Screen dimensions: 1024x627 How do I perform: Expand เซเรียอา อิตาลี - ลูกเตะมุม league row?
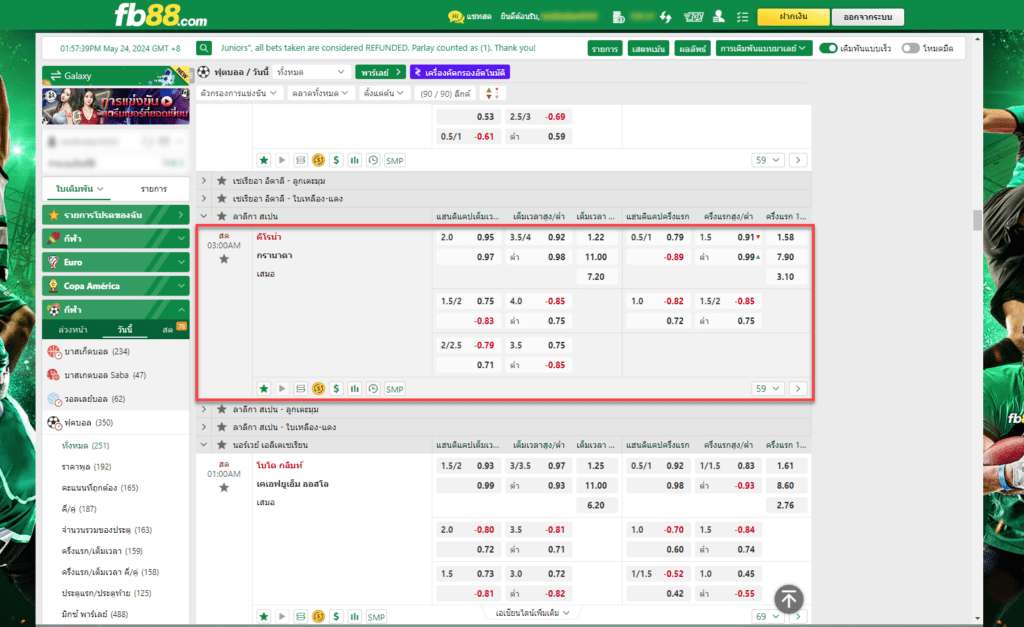[204, 181]
